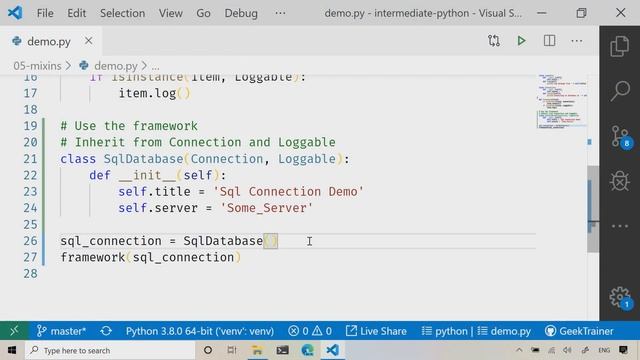Viewport: 640px width, 360px height.
Task: Open the Search view in activity bar
Action: (620, 90)
